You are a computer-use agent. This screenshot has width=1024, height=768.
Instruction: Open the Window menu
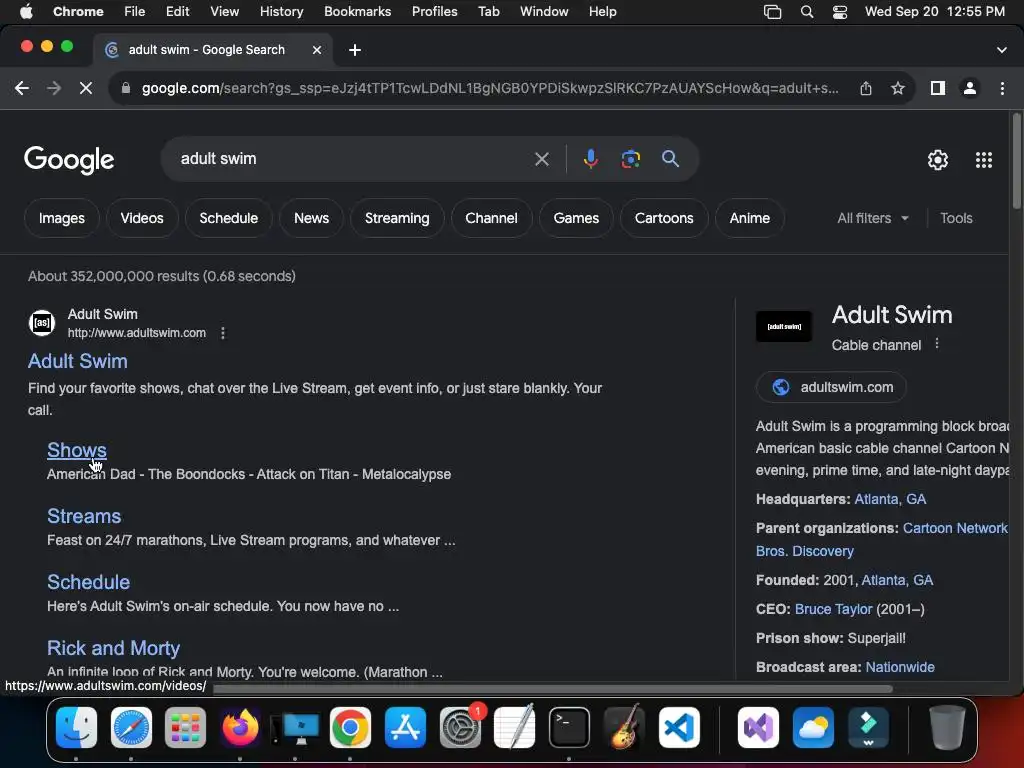[544, 12]
